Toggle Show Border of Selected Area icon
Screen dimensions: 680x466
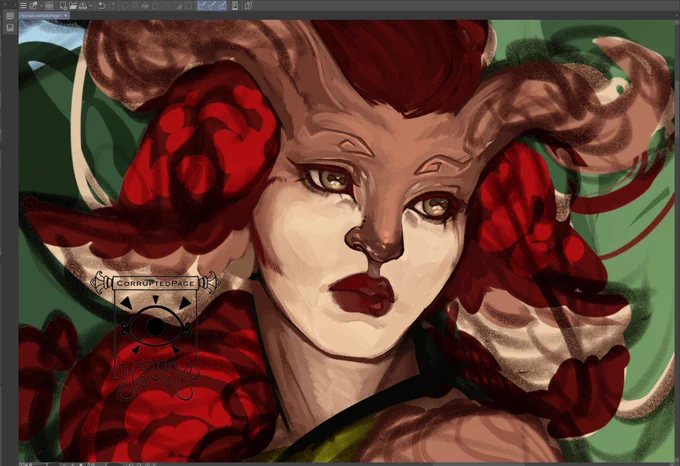188,6
